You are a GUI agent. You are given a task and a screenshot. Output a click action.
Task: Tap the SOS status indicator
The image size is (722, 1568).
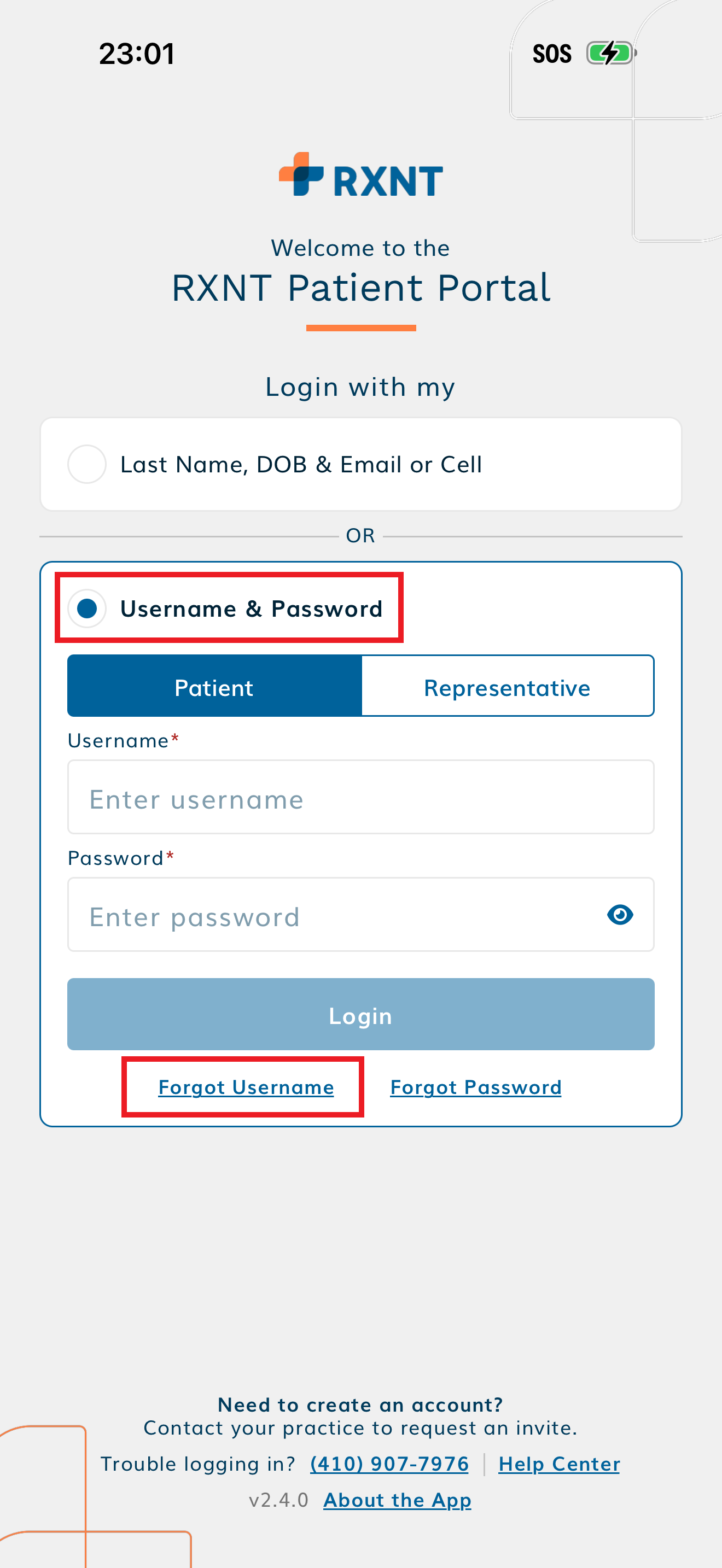pyautogui.click(x=551, y=54)
